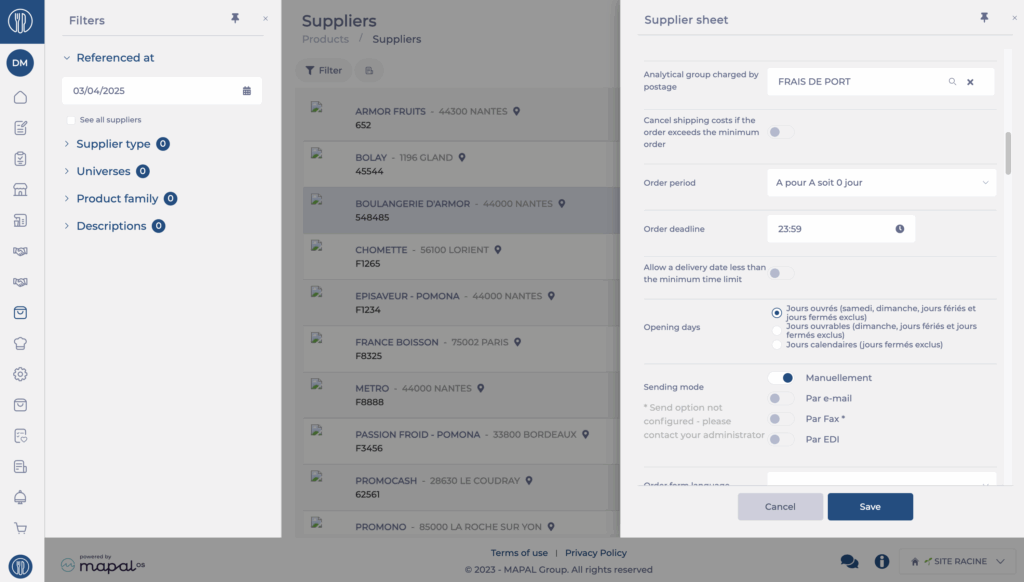The height and width of the screenshot is (582, 1024).
Task: Go to Products breadcrumb
Action: point(325,39)
